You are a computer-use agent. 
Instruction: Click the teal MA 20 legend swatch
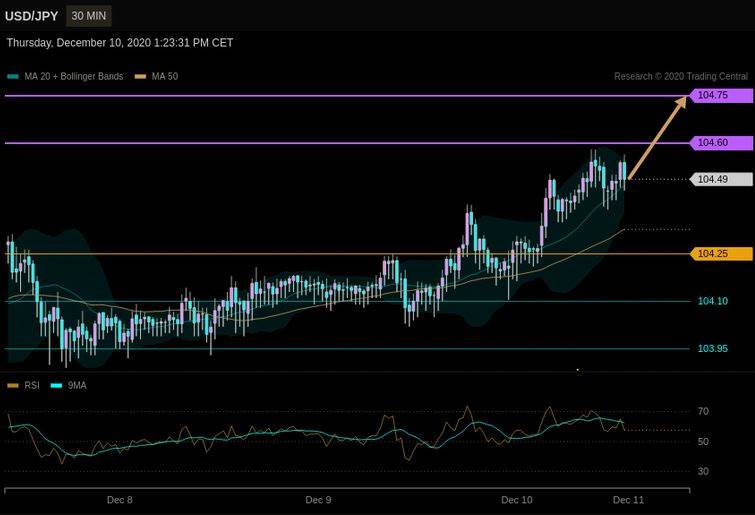(13, 77)
